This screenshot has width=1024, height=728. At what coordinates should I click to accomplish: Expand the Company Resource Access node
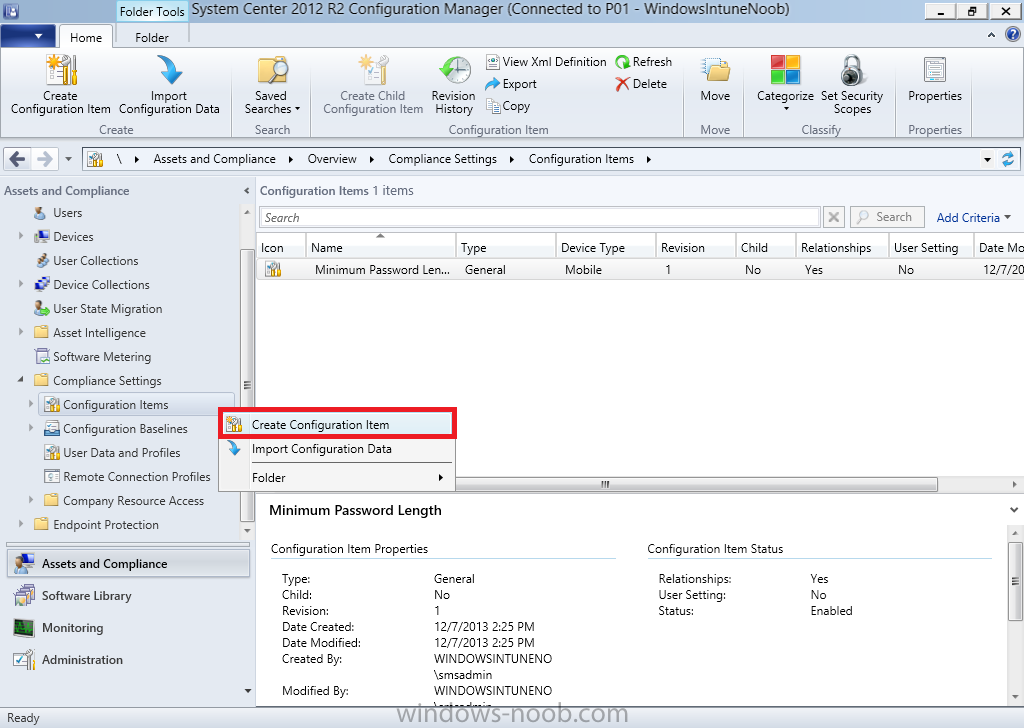pos(31,500)
